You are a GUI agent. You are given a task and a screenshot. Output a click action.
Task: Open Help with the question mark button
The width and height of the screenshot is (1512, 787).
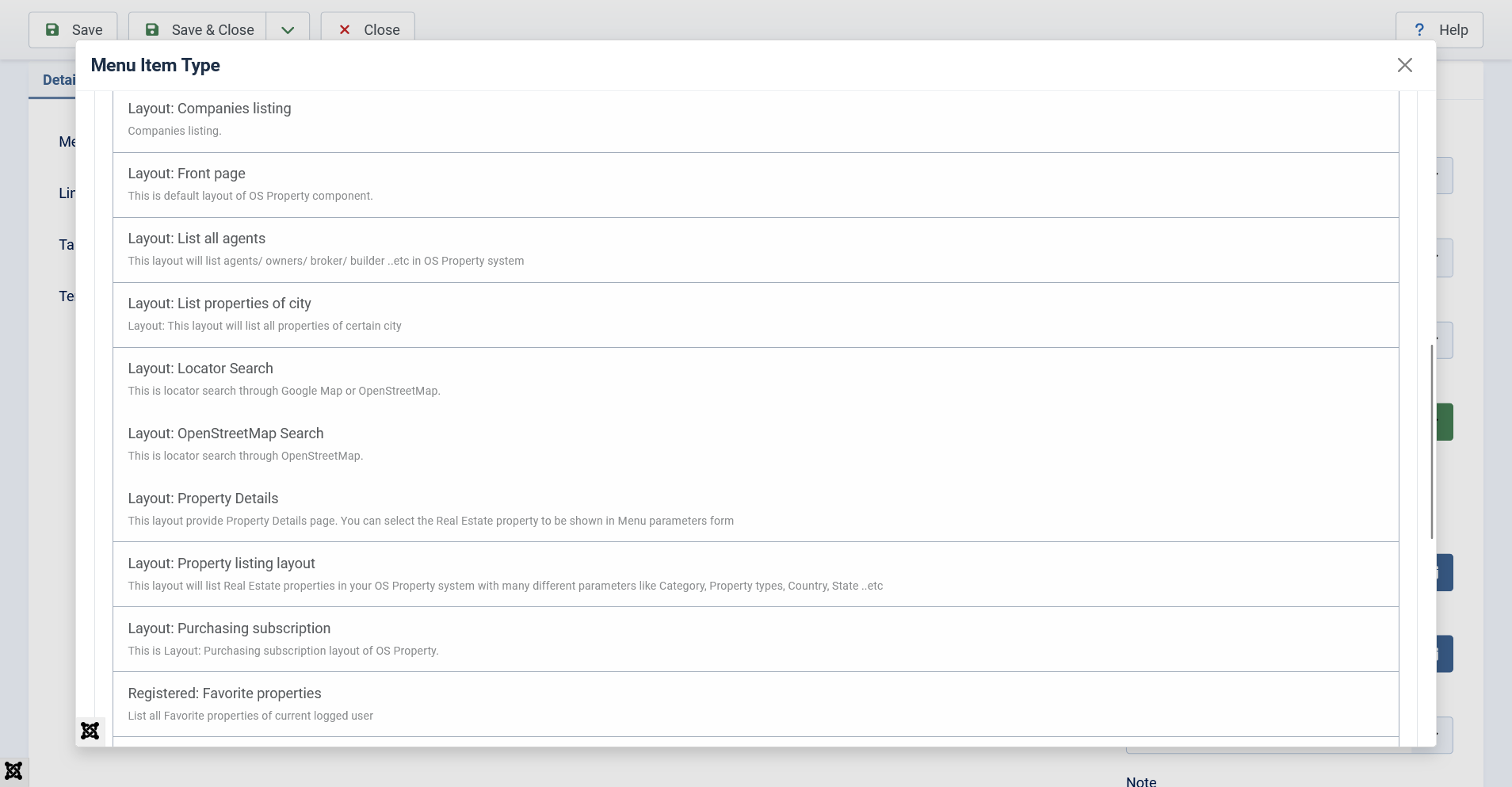pos(1439,30)
